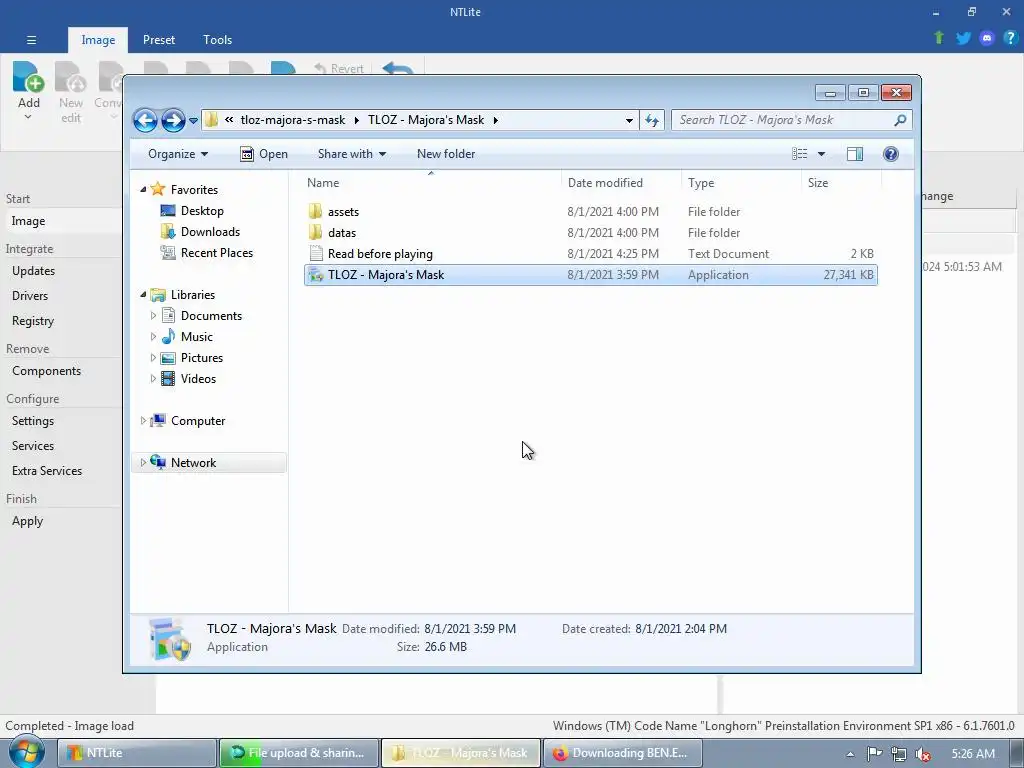The height and width of the screenshot is (768, 1024).
Task: Open Drivers page in NTLite sidebar
Action: pyautogui.click(x=30, y=296)
